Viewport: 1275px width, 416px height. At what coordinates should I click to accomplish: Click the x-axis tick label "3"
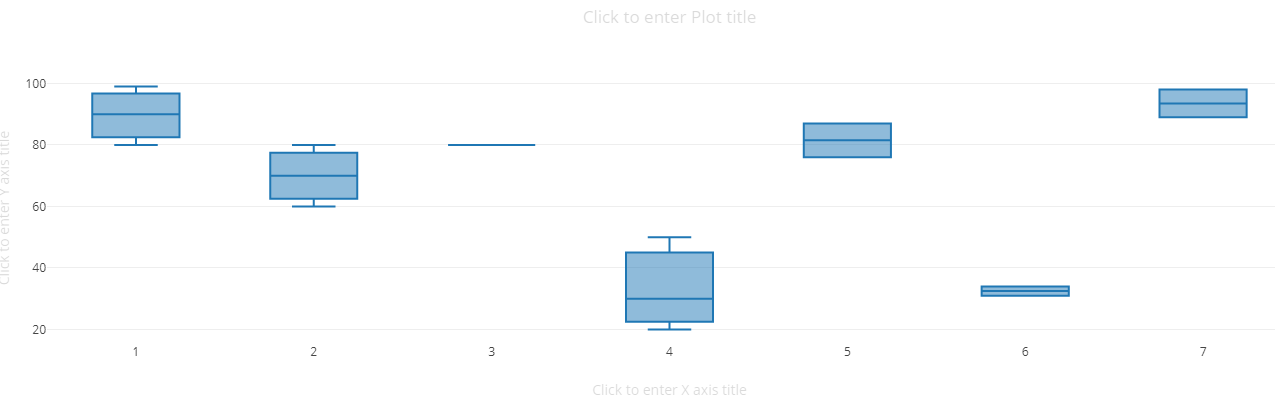(x=491, y=352)
